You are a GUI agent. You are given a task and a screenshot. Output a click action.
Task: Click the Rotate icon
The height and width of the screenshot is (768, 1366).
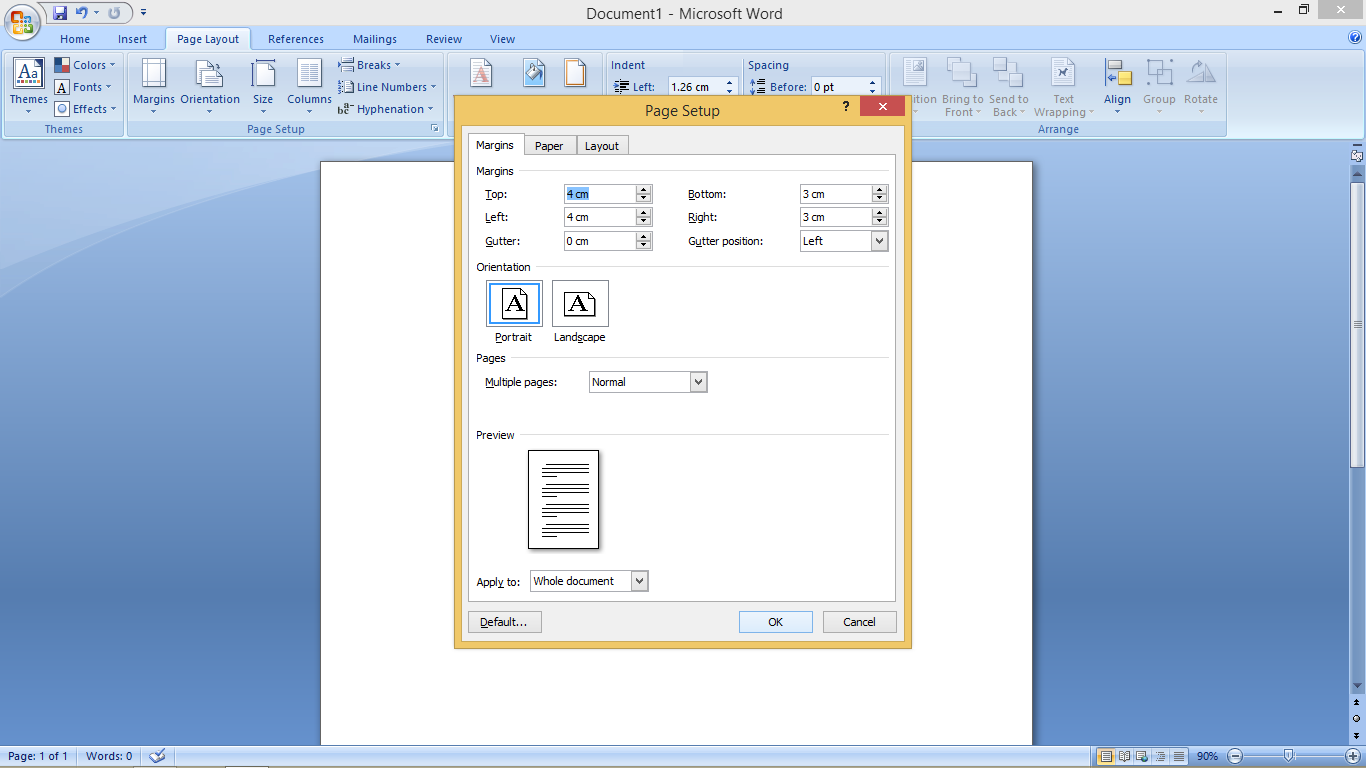click(1201, 86)
